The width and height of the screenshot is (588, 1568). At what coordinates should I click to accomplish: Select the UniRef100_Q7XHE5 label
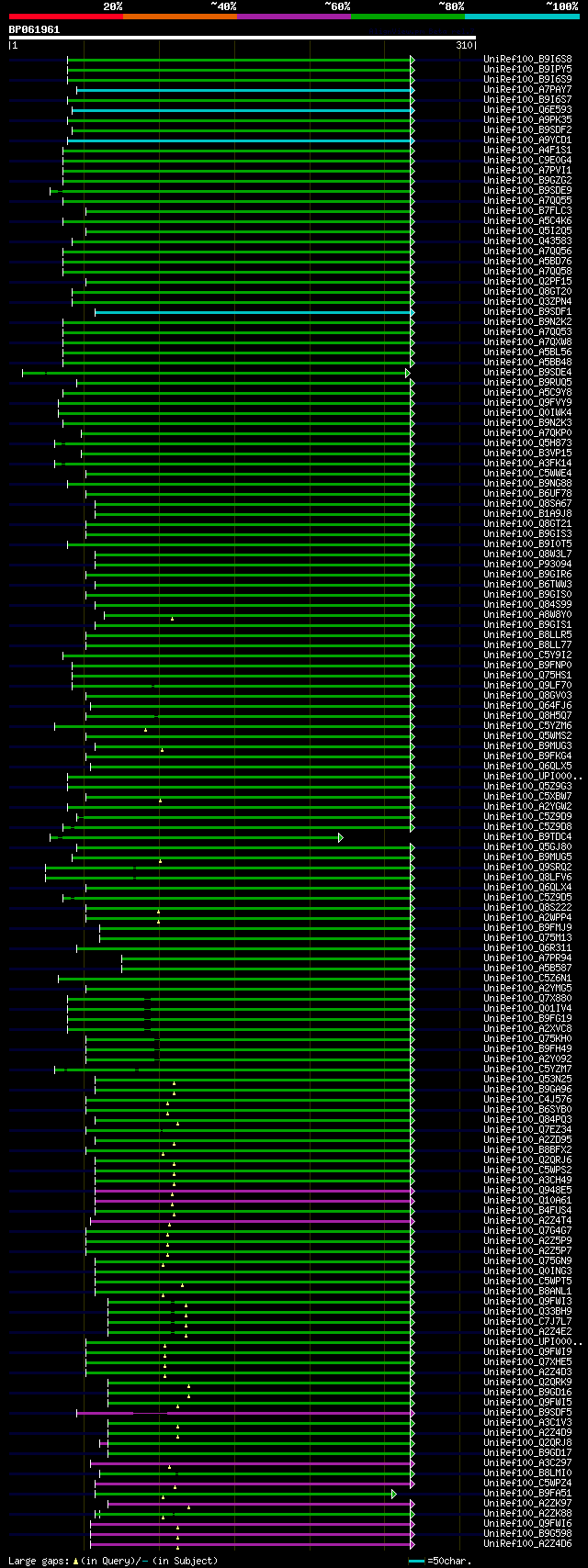(527, 1362)
